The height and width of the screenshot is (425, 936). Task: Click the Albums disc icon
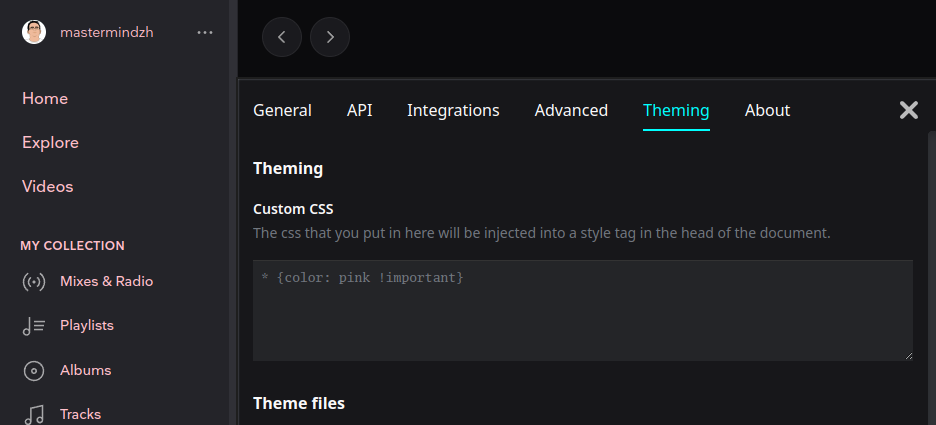(x=34, y=370)
